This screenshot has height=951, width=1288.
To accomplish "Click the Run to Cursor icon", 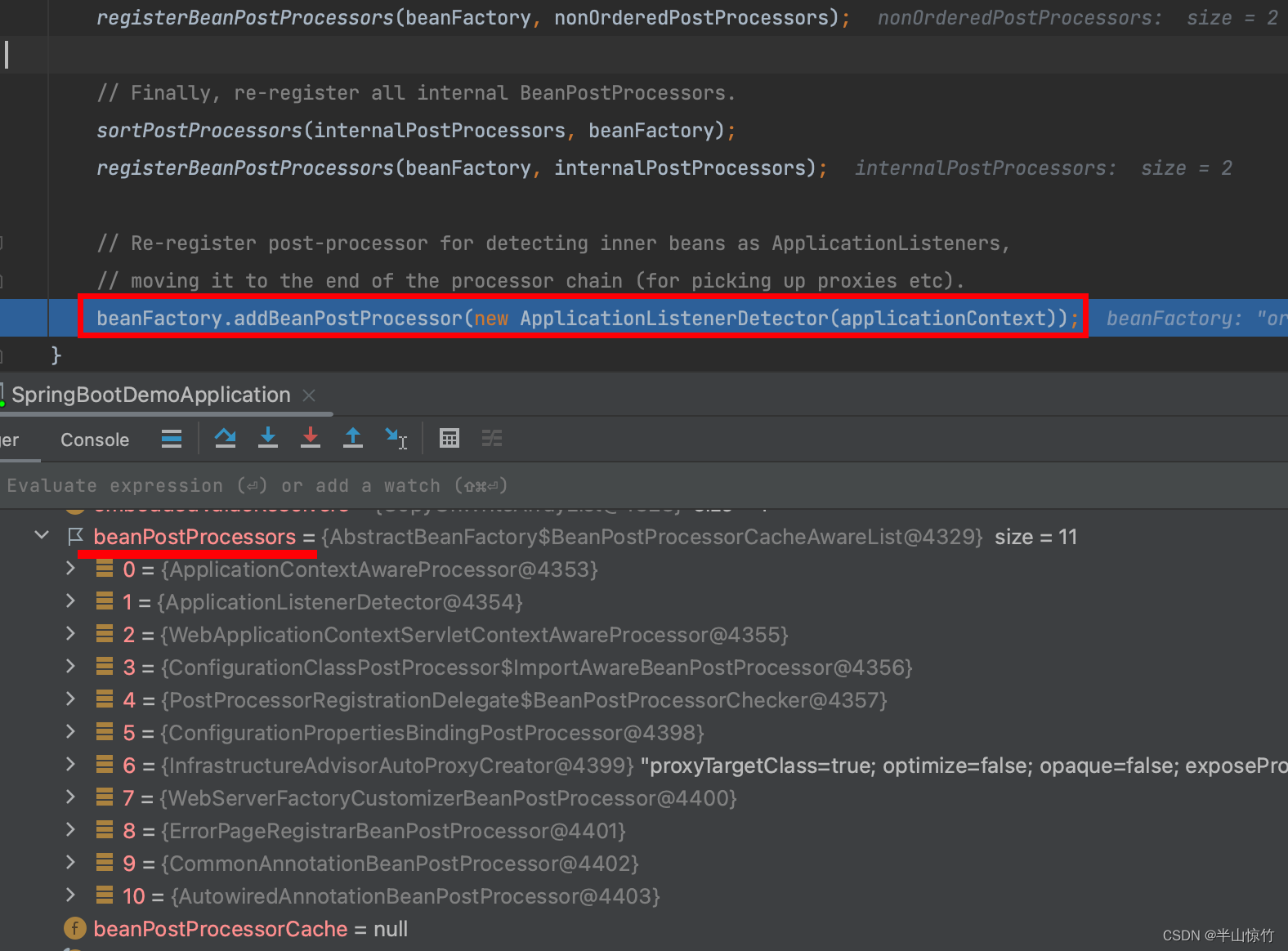I will click(396, 438).
